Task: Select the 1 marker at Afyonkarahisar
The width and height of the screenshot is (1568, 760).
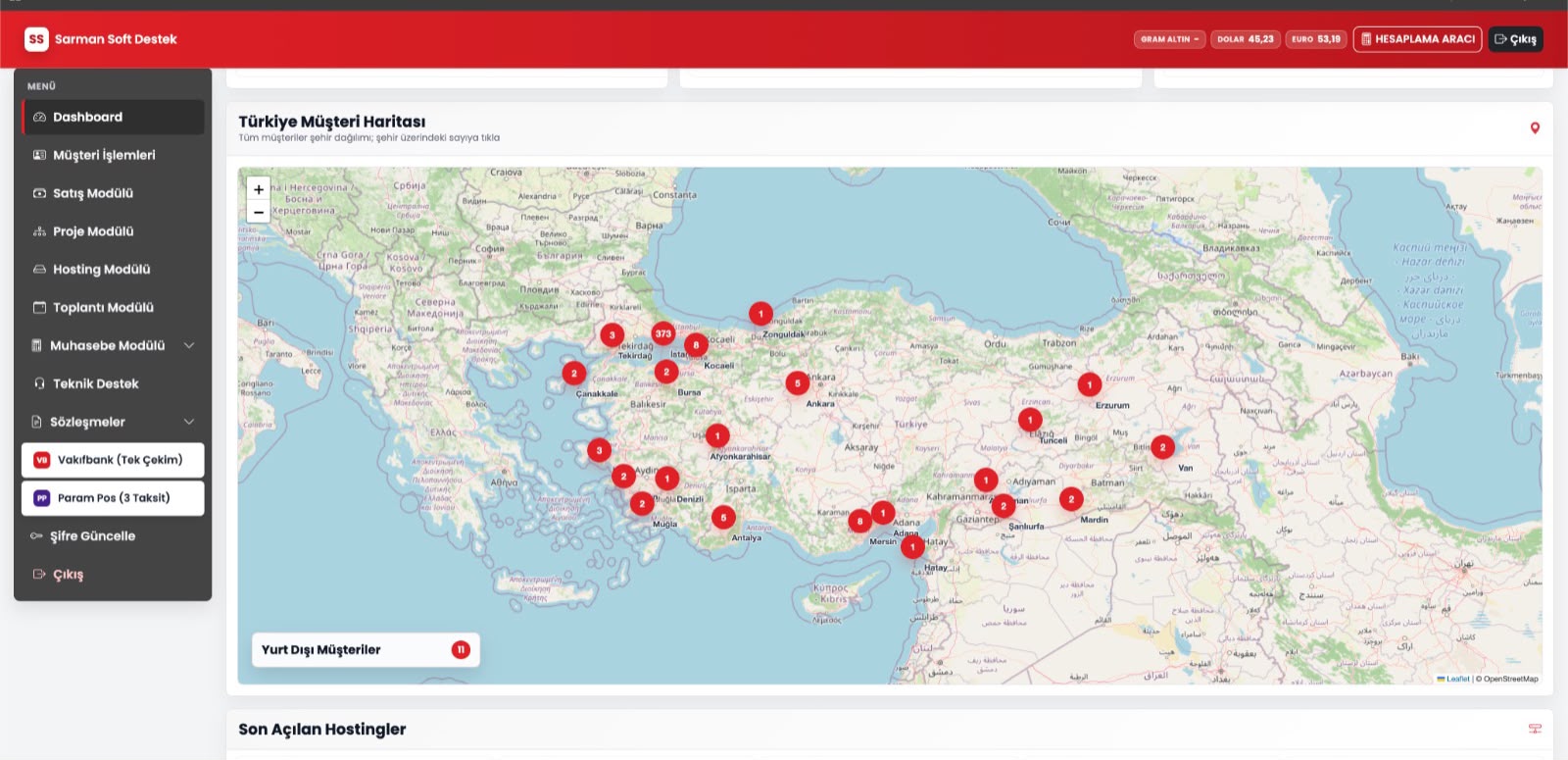Action: point(717,435)
